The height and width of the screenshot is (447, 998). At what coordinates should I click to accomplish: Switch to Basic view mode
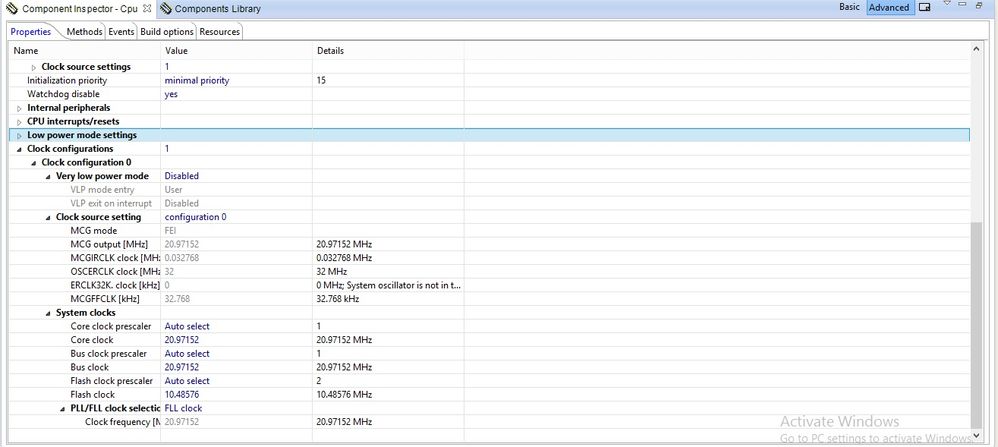pyautogui.click(x=849, y=7)
